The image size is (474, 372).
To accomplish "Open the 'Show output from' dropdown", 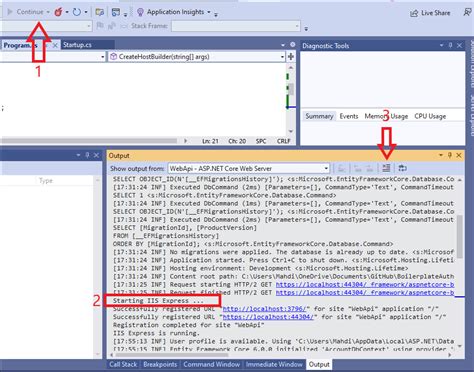I will 249,168.
